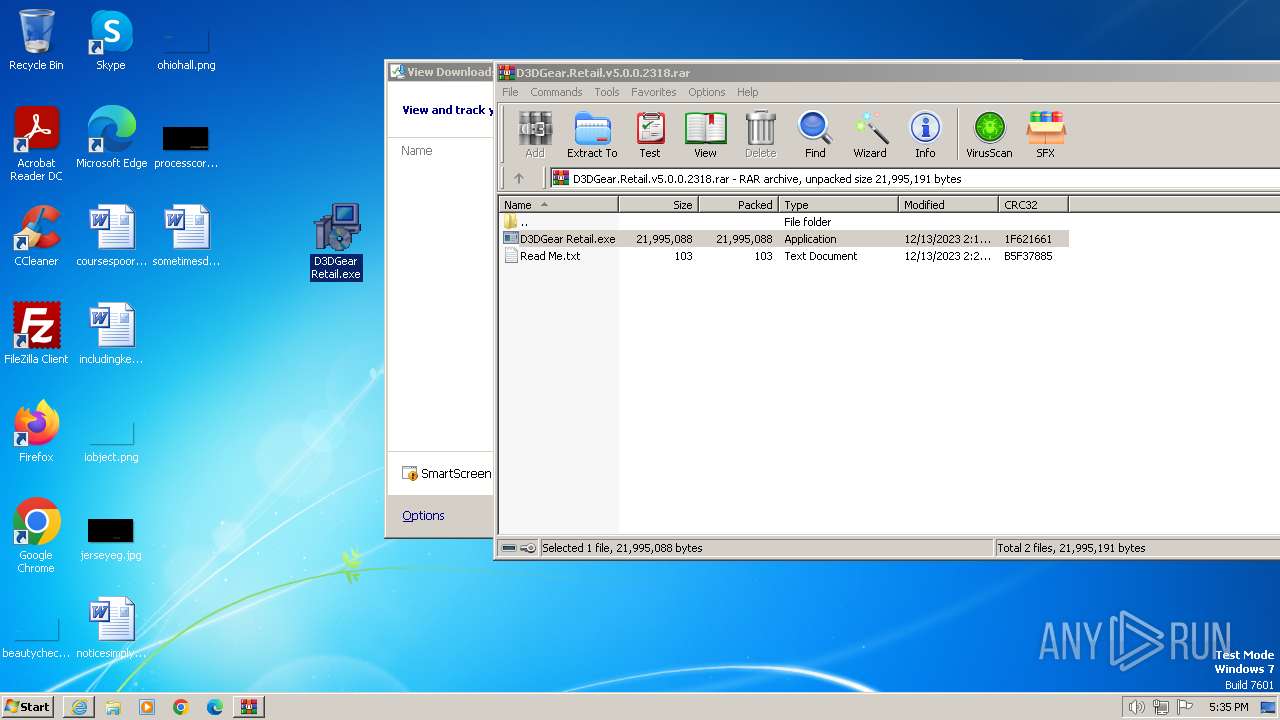This screenshot has width=1280, height=720.
Task: Select the CCleaner desktop shortcut
Action: (36, 236)
